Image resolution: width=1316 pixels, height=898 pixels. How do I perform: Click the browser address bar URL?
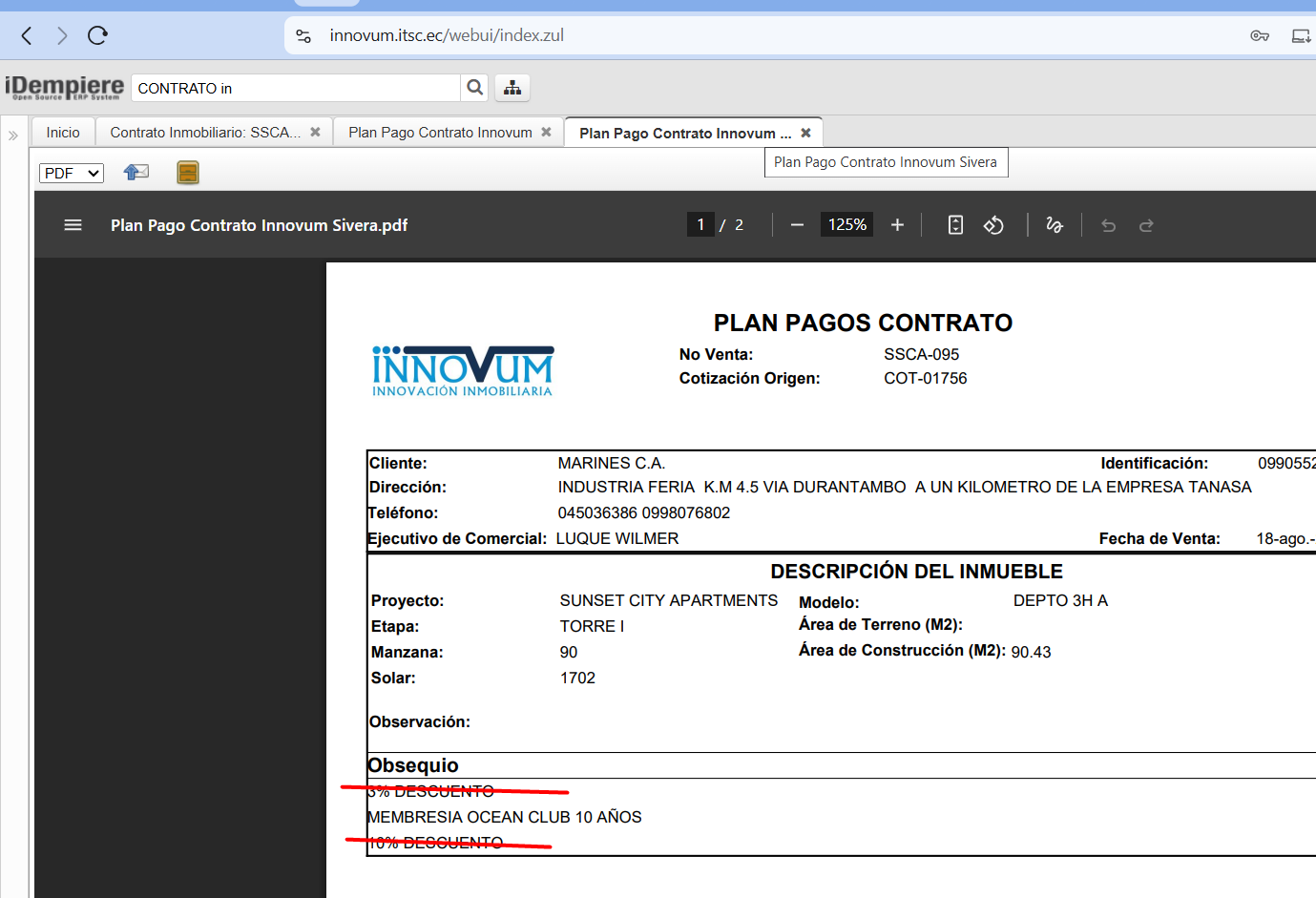click(447, 35)
